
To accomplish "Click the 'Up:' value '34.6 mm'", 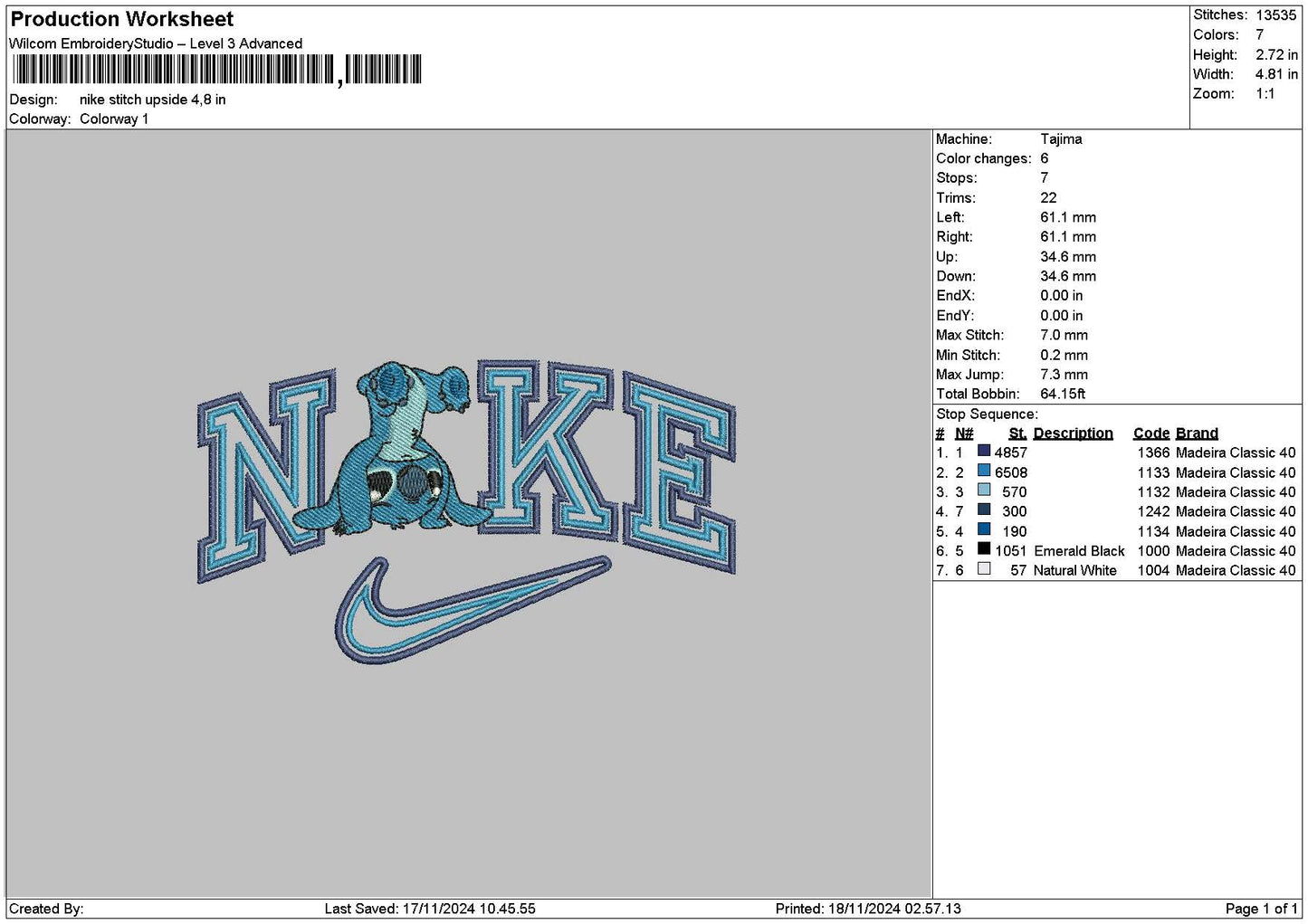I will click(x=1068, y=257).
